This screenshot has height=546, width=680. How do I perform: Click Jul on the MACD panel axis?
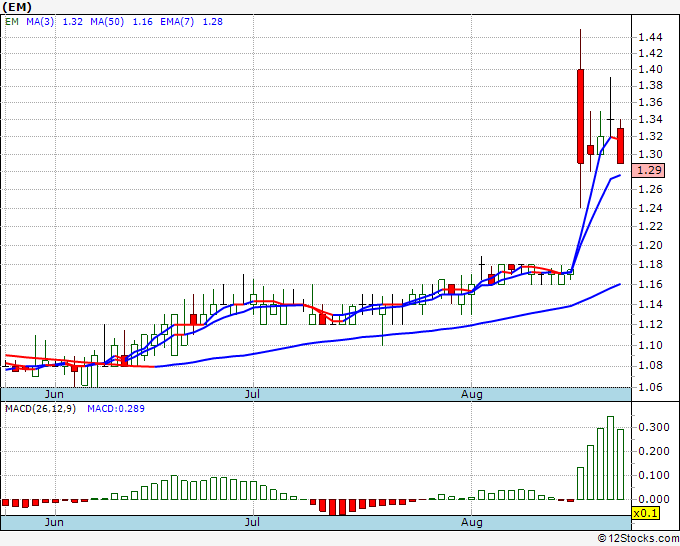coord(252,522)
